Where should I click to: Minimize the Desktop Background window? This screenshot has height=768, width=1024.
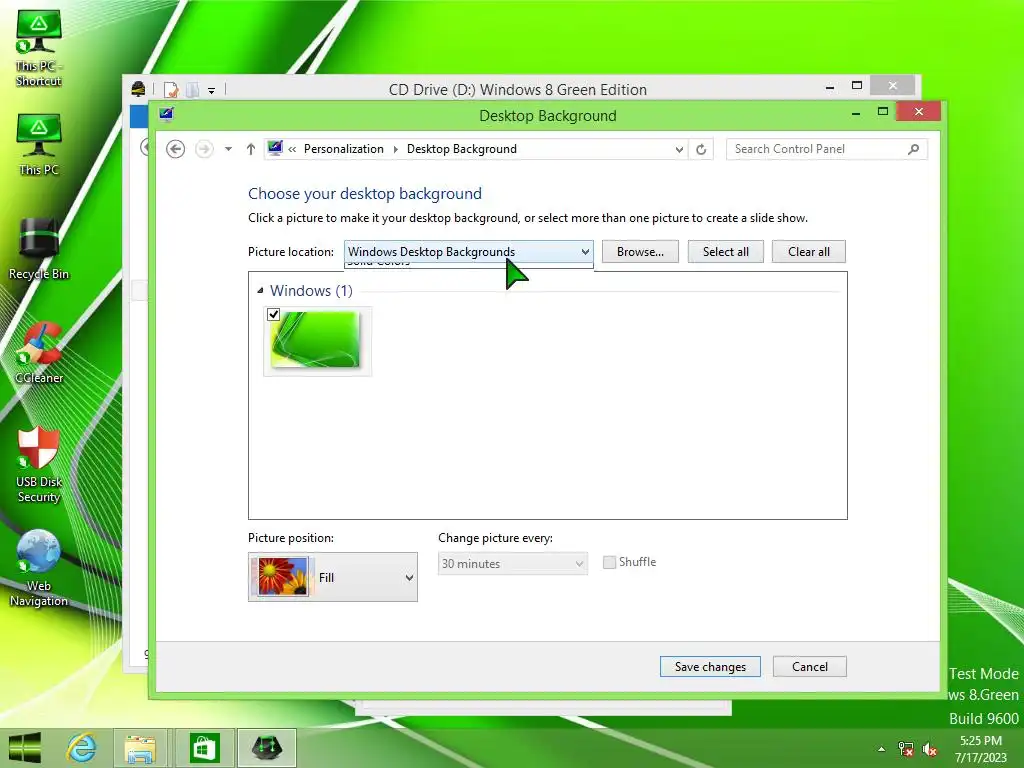(856, 113)
